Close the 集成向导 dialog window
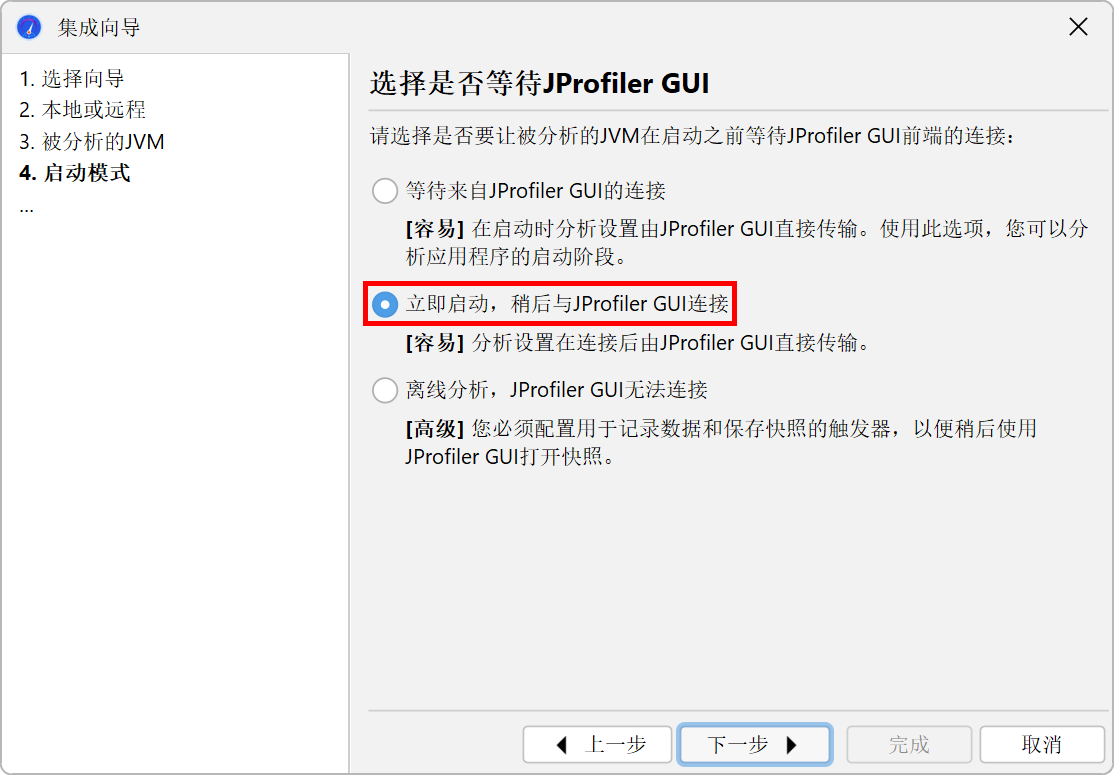Screen dimensions: 1114x775 [x=1078, y=27]
